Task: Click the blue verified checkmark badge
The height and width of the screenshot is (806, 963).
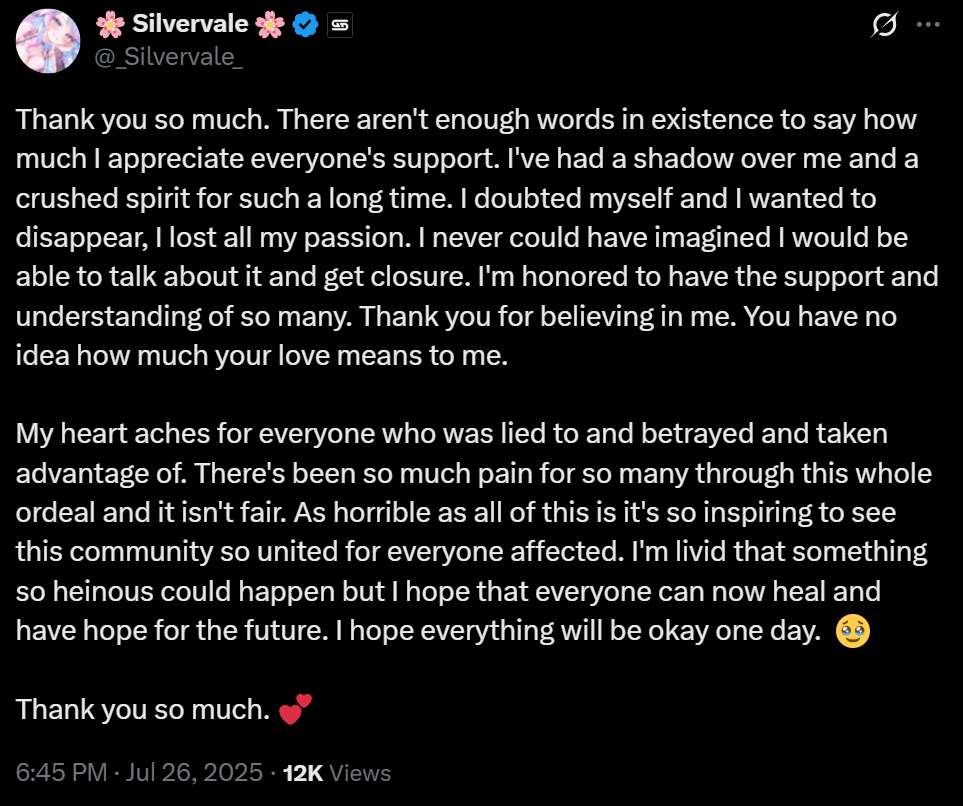Action: pos(305,25)
